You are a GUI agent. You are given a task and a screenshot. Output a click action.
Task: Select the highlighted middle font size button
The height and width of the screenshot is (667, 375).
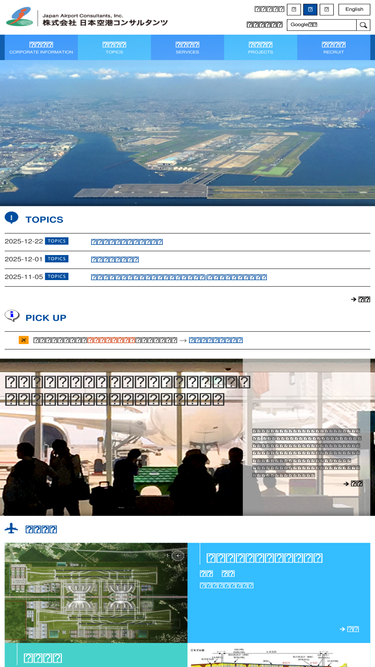pos(310,9)
